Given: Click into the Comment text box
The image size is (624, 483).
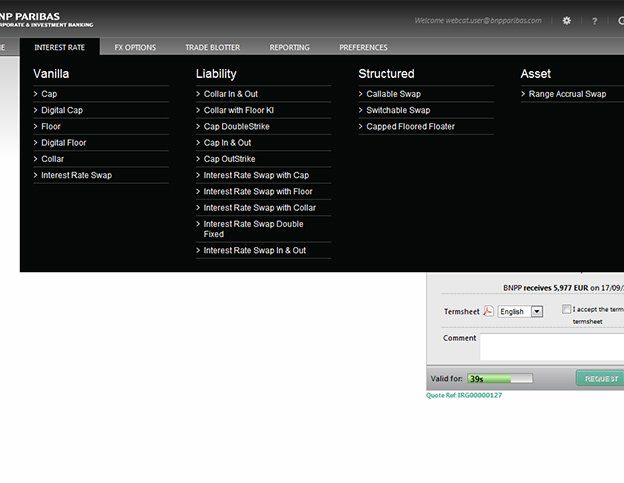Looking at the screenshot, I should click(x=552, y=347).
